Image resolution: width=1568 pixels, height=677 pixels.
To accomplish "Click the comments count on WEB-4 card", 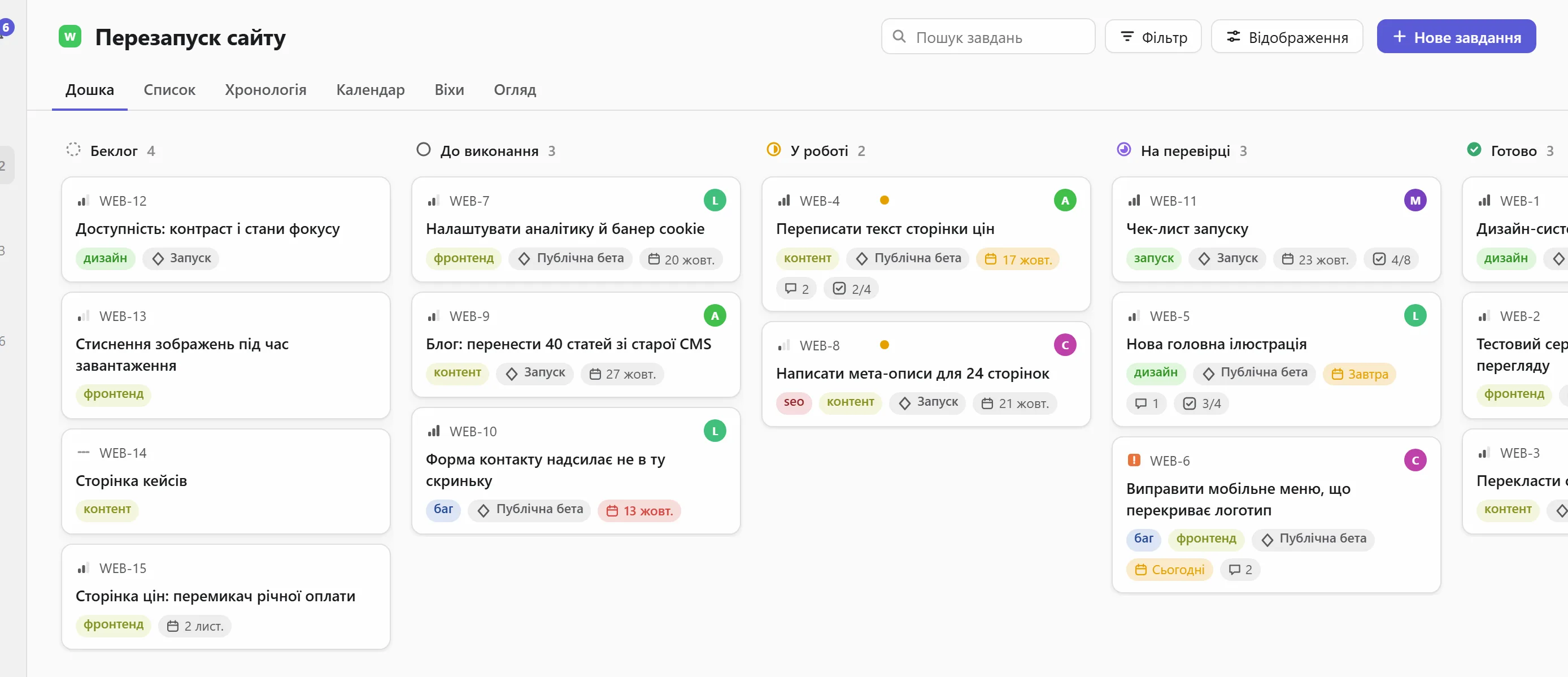I will (796, 289).
